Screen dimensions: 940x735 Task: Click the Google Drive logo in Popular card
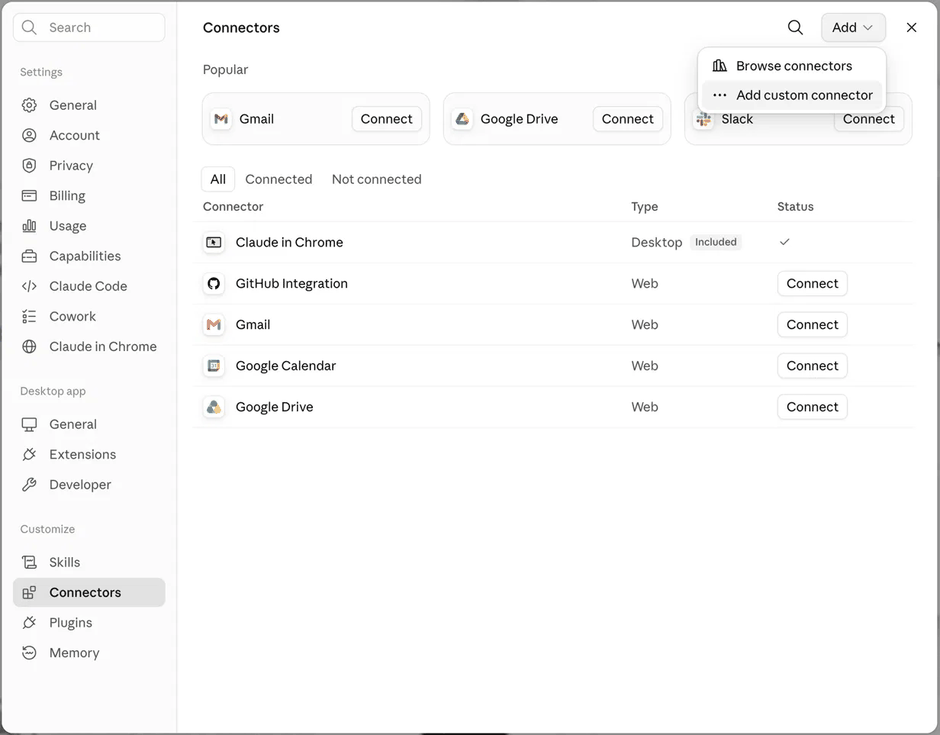[x=462, y=119]
